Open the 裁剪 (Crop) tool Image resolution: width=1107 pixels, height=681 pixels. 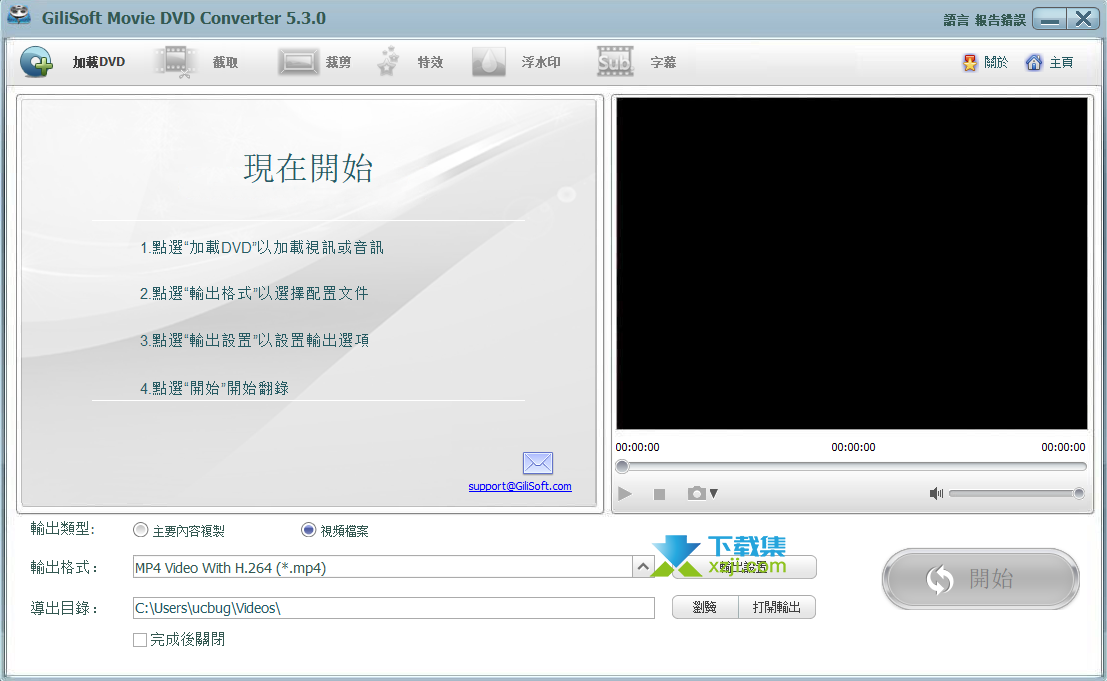click(315, 62)
